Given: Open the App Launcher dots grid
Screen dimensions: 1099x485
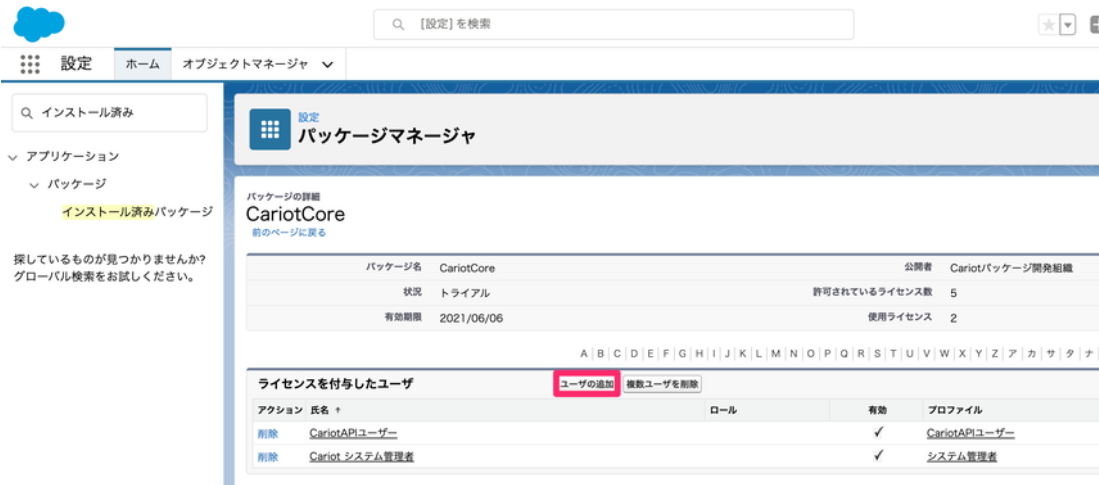Looking at the screenshot, I should (x=29, y=64).
